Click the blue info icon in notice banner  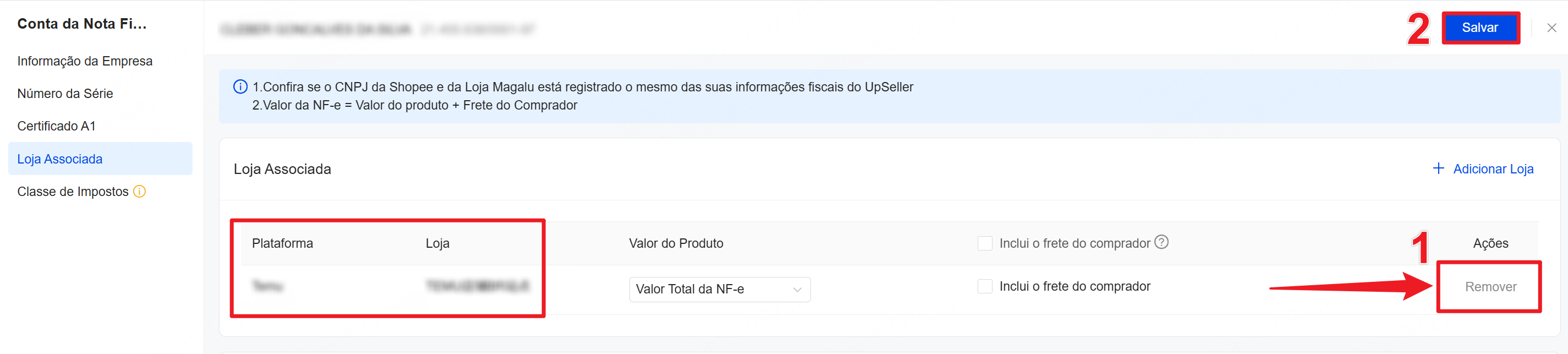[x=240, y=86]
